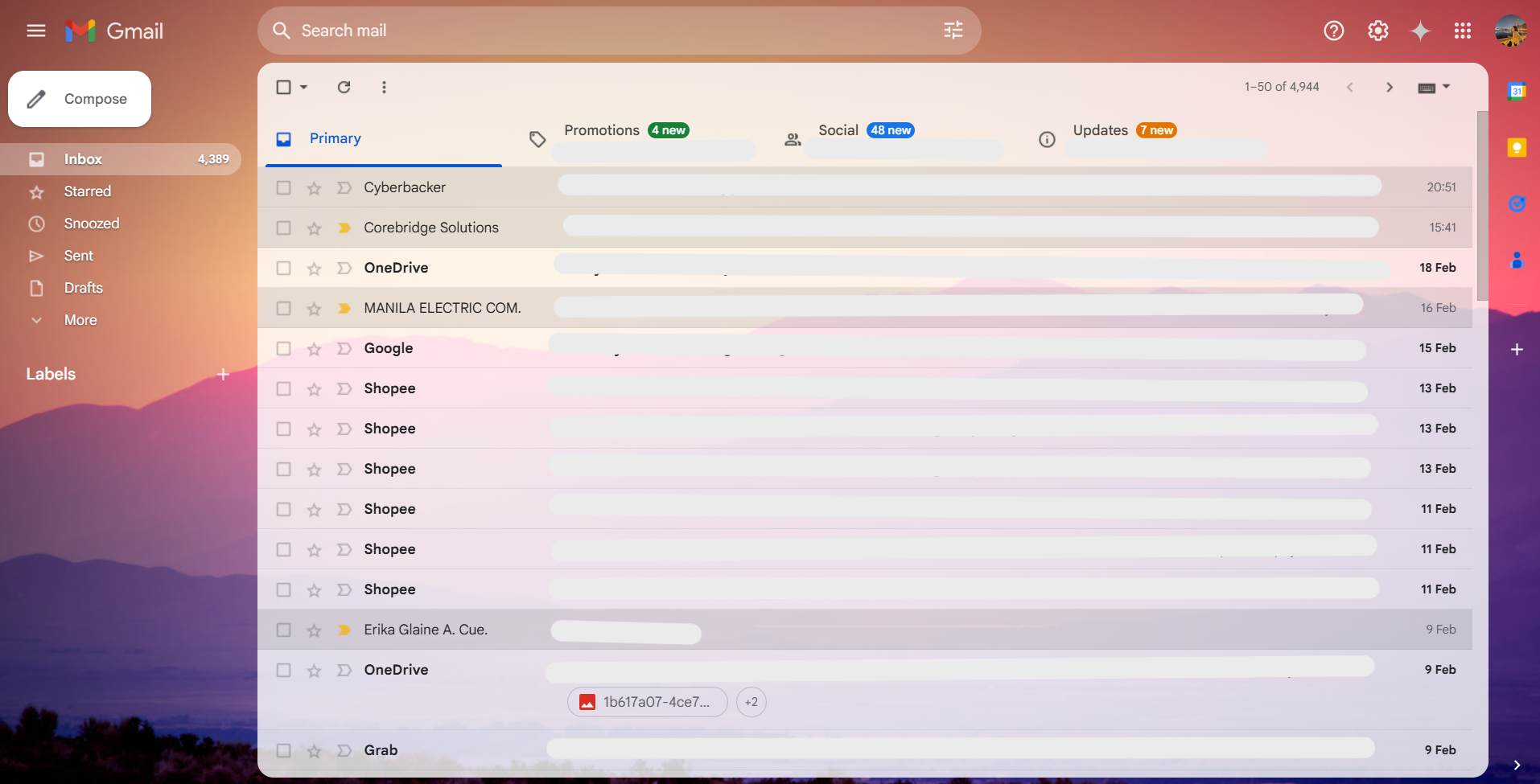Viewport: 1540px width, 784px height.
Task: Show the +2 more attachments chip
Action: coord(751,702)
